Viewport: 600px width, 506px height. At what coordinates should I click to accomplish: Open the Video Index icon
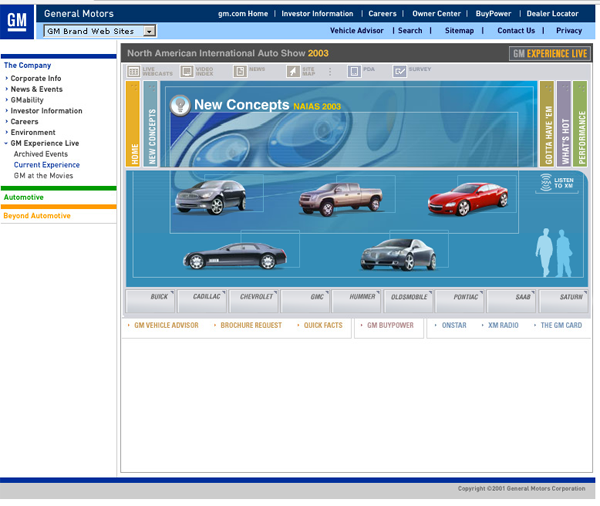pos(187,71)
